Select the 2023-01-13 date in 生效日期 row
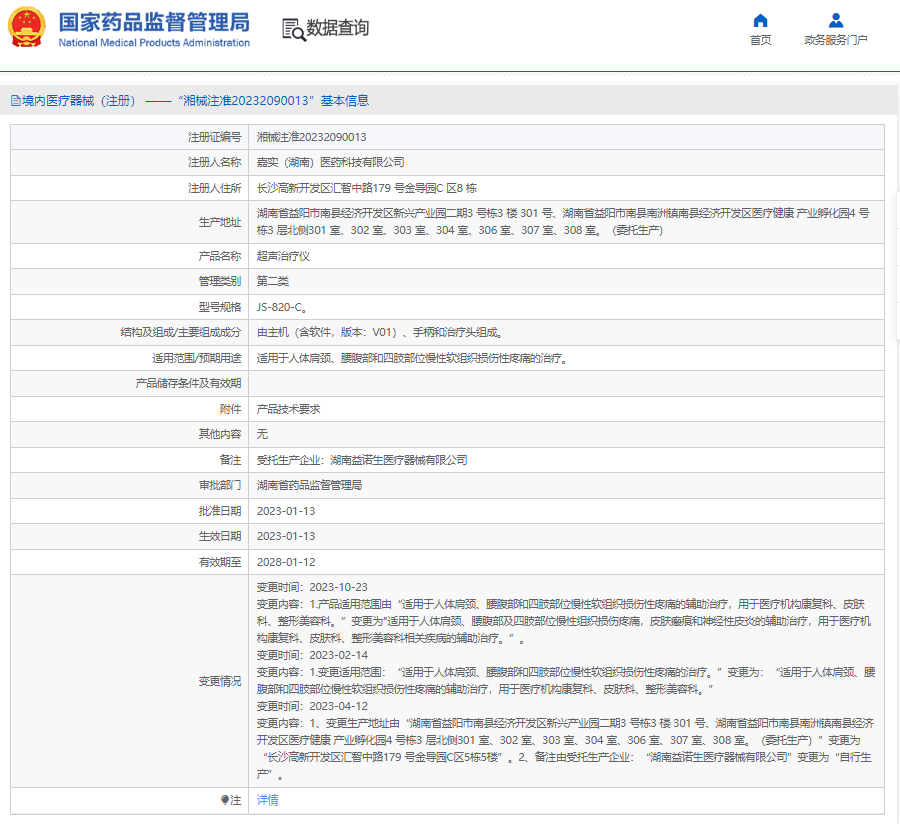Image resolution: width=900 pixels, height=824 pixels. 286,537
